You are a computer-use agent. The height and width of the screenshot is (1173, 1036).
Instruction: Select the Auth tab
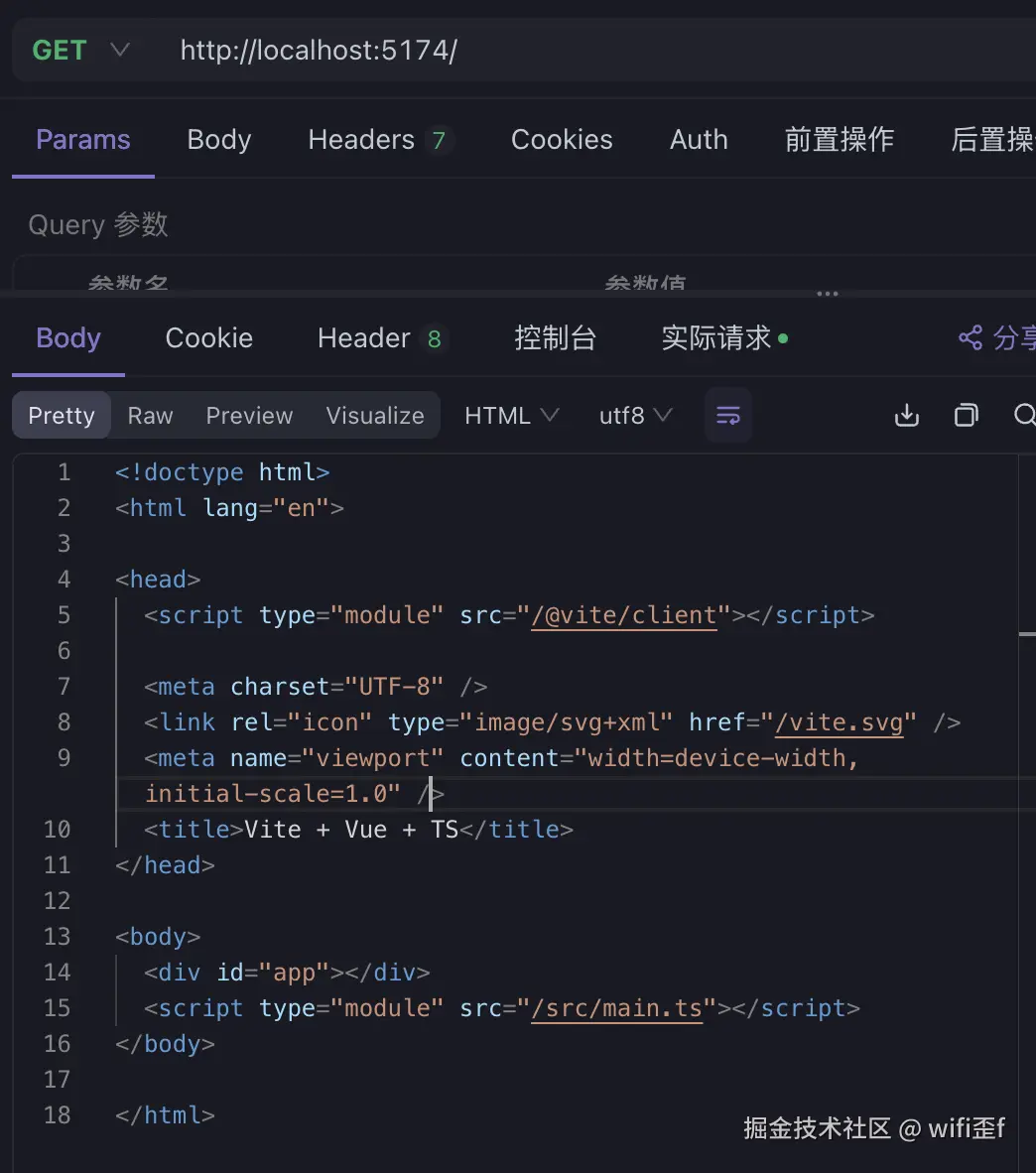[699, 140]
